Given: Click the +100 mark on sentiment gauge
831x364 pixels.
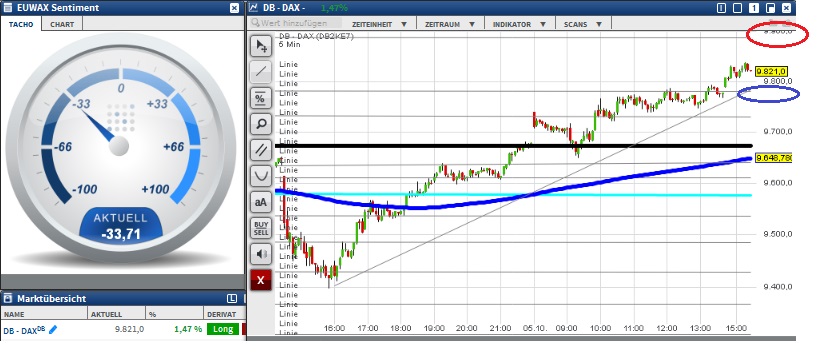Looking at the screenshot, I should click(155, 189).
